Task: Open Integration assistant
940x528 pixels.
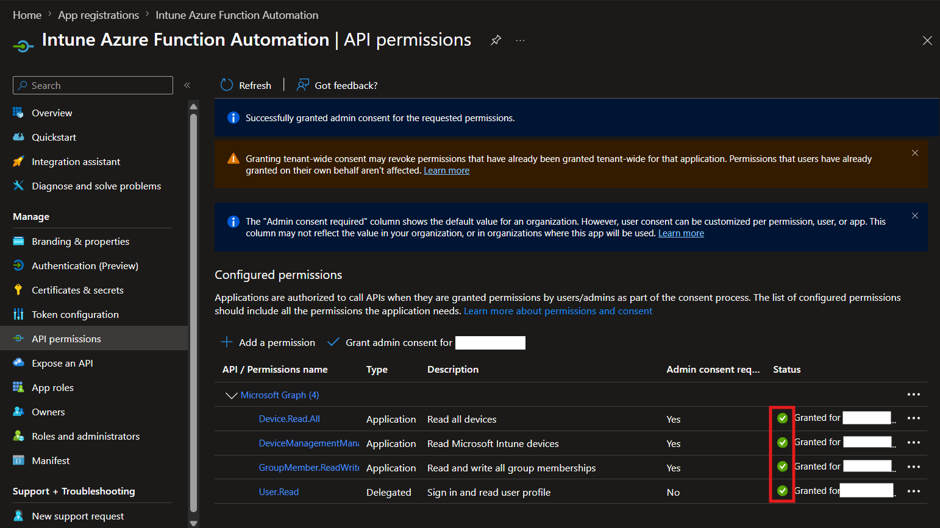Action: pyautogui.click(x=76, y=162)
